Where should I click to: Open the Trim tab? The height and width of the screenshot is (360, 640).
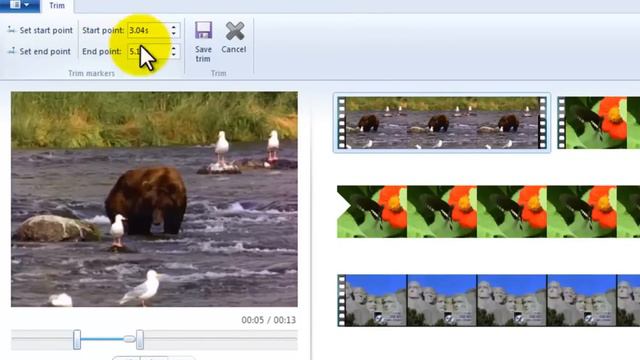pyautogui.click(x=57, y=6)
